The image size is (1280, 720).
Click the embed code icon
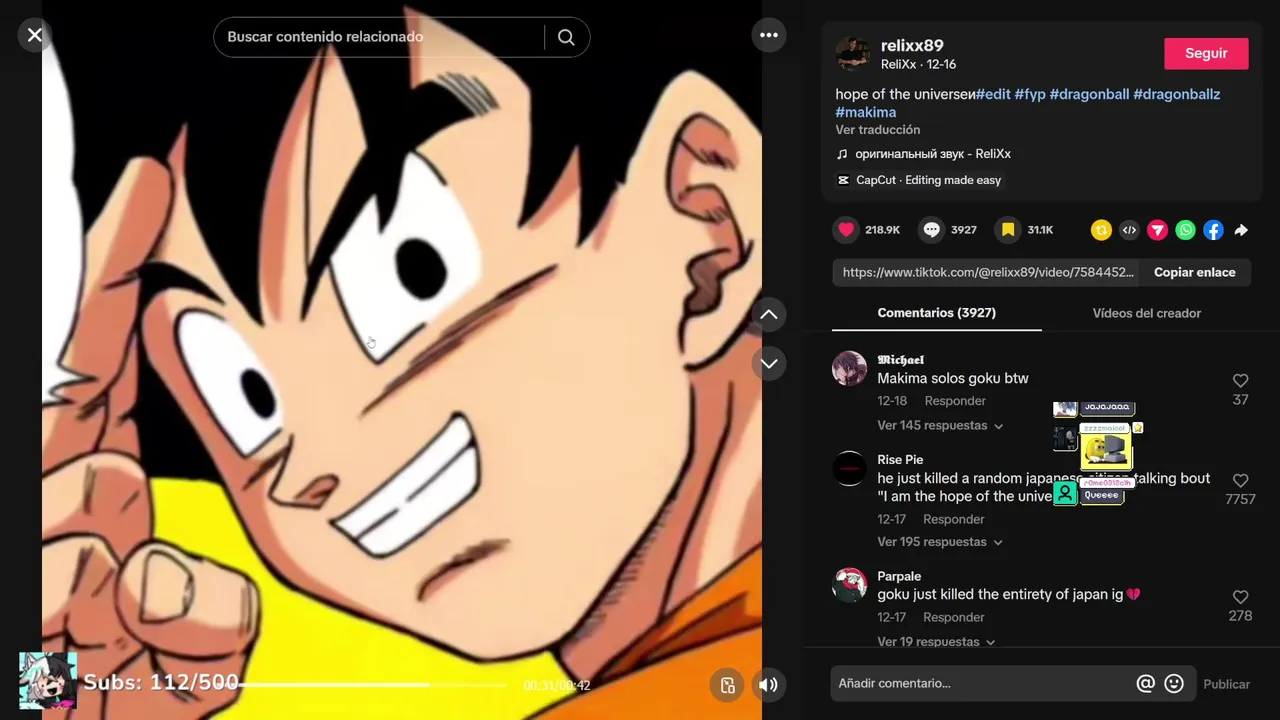pos(1129,230)
